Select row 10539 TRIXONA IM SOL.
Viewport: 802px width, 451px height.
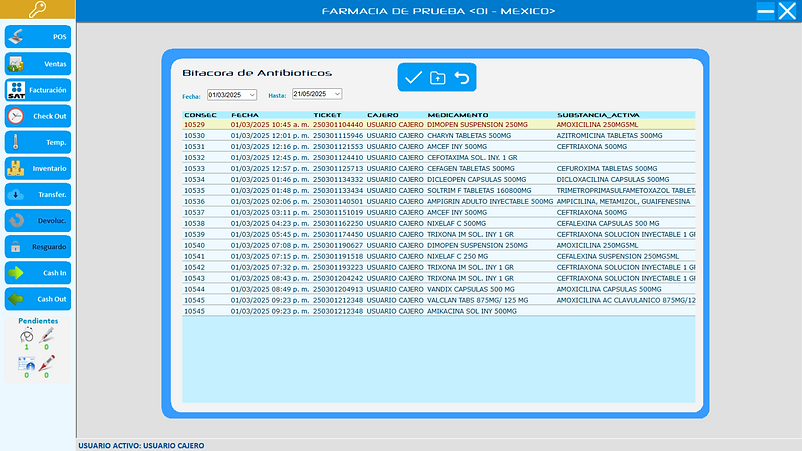tap(438, 234)
